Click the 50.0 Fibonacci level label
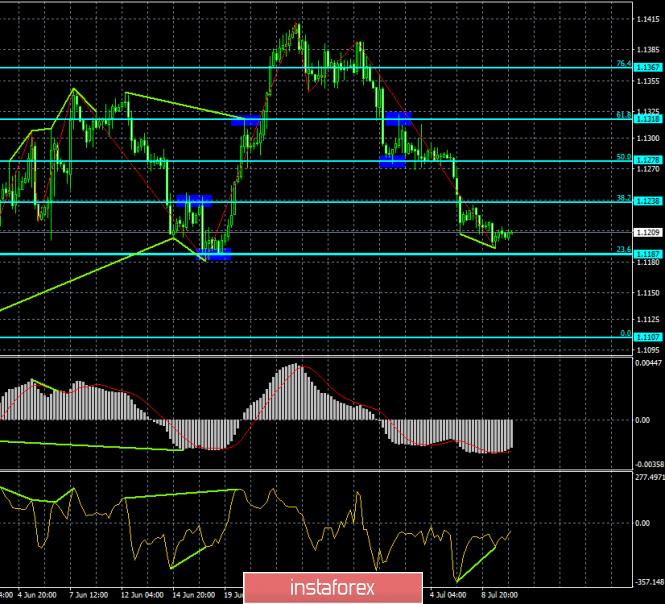665x604 pixels. tap(623, 156)
